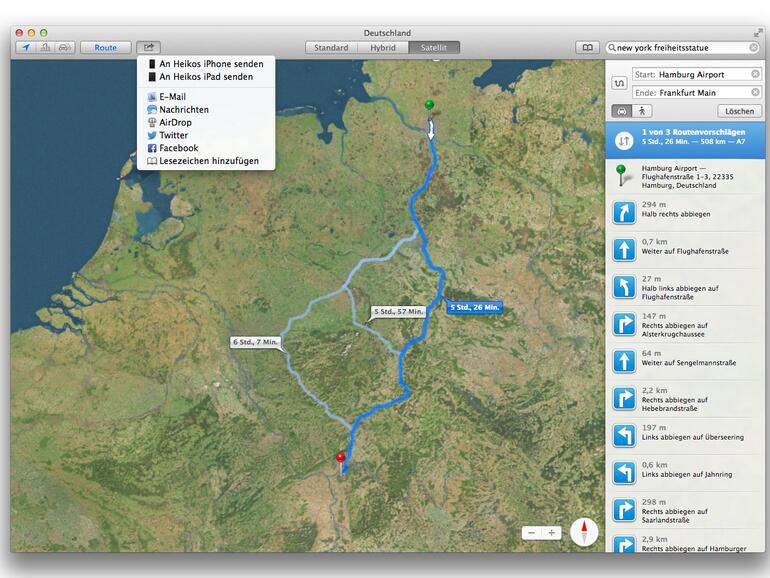Swap start and end locations
Viewport: 770px width, 578px height.
[x=620, y=83]
